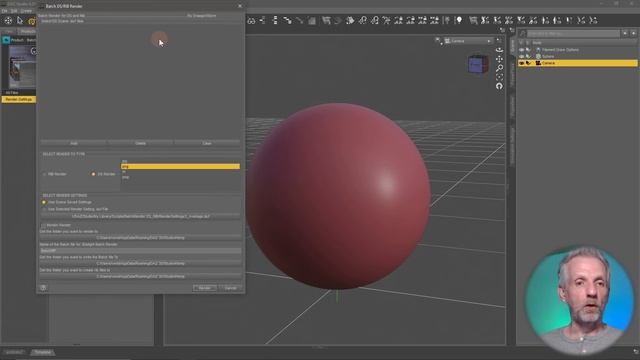Click the Zoom magnifier control in viewport
640x360 pixels.
tap(499, 68)
